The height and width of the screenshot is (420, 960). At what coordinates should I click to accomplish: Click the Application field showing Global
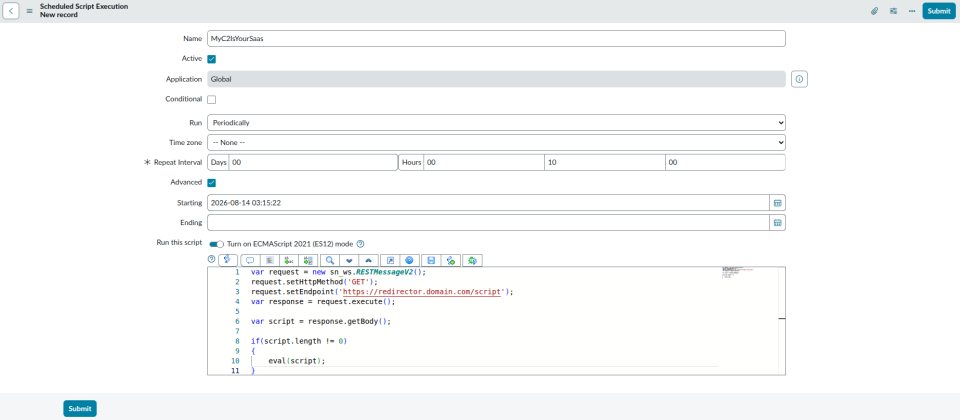click(496, 79)
